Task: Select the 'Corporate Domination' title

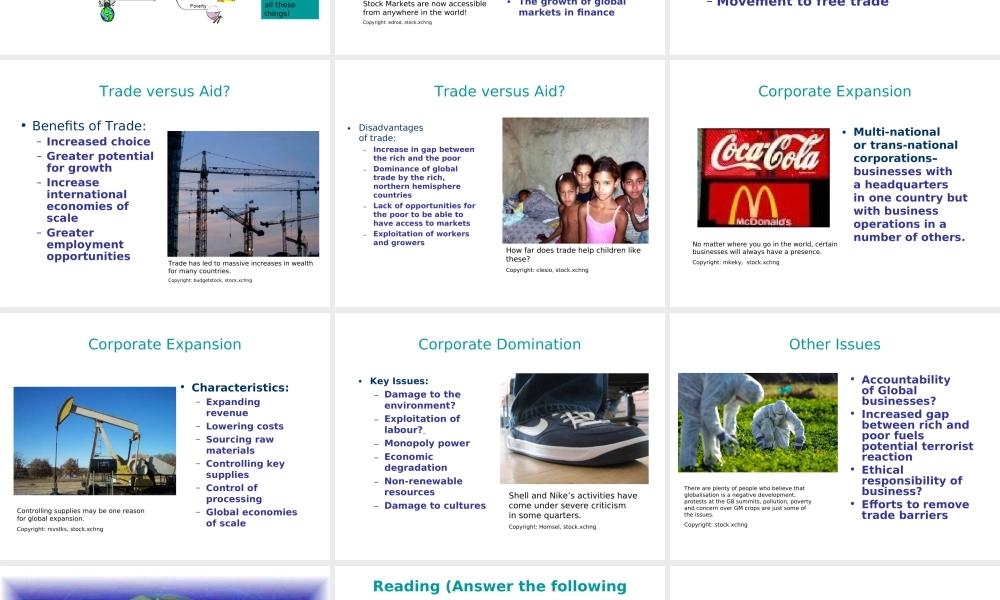Action: coord(500,344)
